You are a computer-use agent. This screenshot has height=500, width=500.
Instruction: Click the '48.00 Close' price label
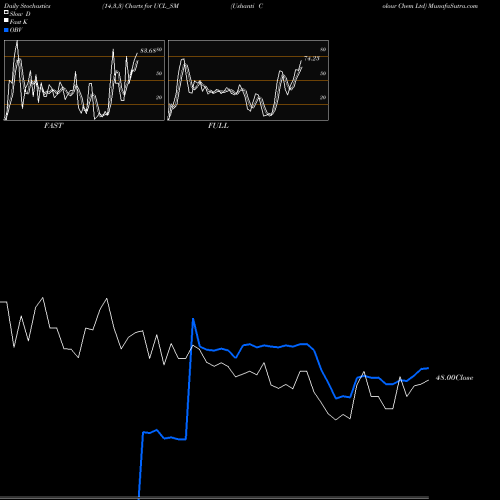click(x=454, y=378)
